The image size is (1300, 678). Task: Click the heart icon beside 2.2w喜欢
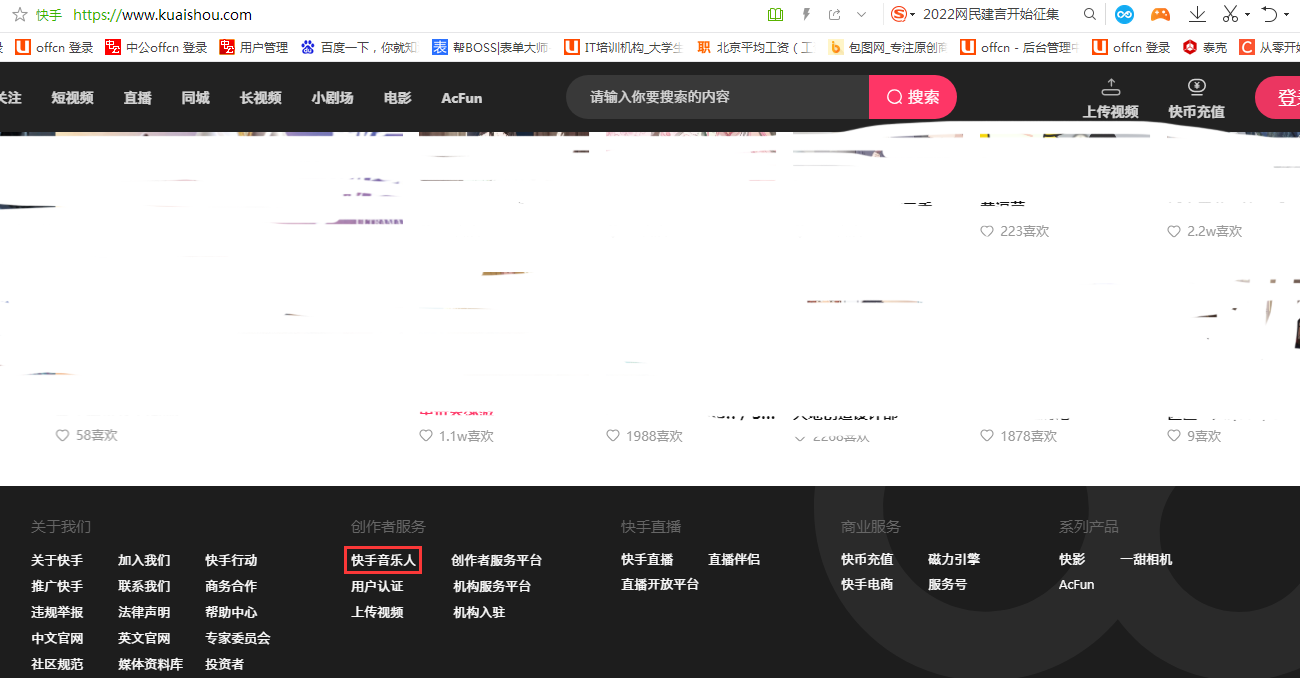click(1174, 231)
